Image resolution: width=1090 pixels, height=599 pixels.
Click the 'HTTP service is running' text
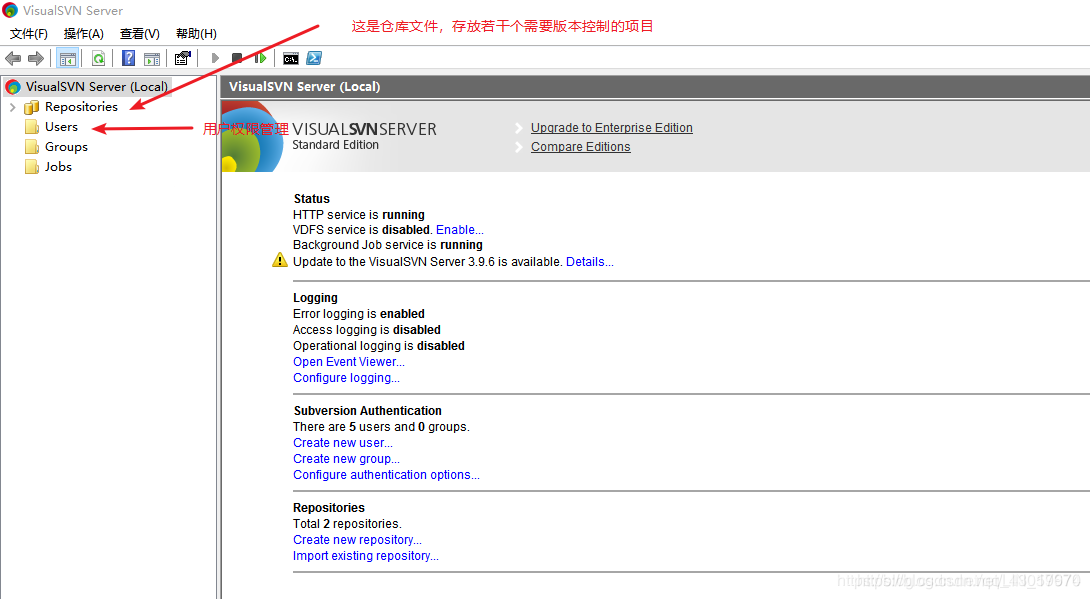pos(359,215)
